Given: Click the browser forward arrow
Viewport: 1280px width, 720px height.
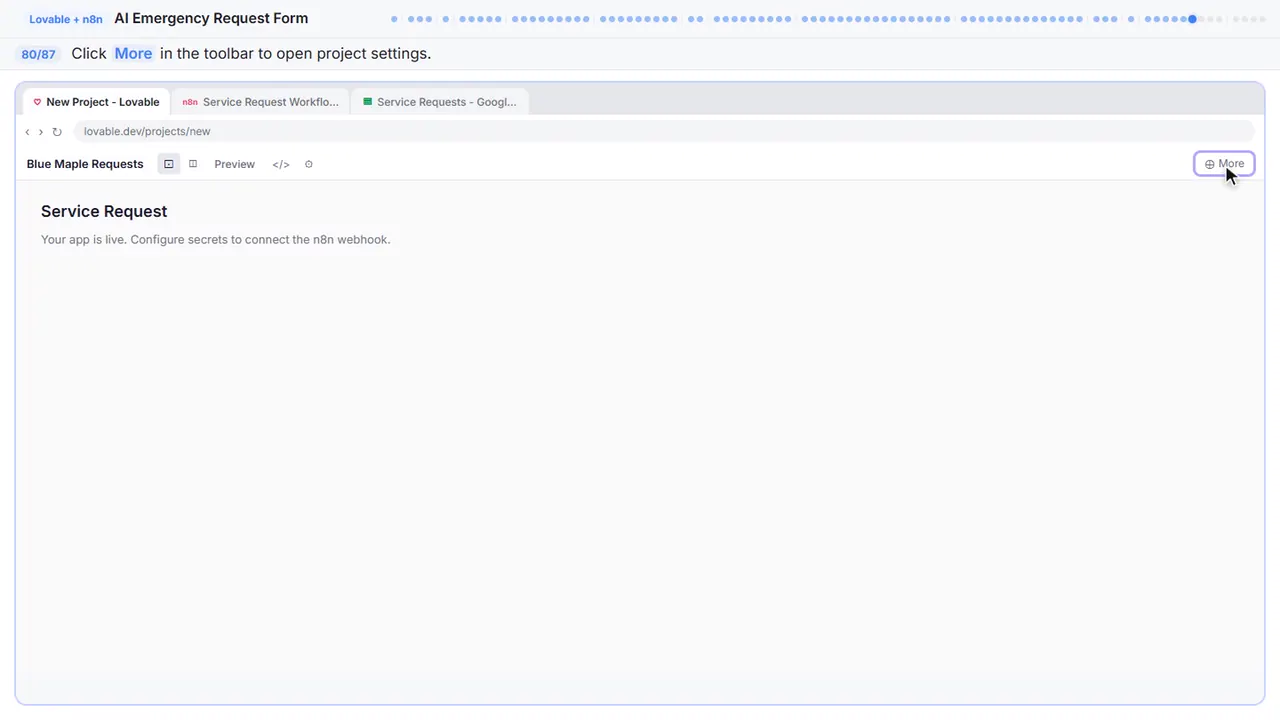Looking at the screenshot, I should pos(41,132).
